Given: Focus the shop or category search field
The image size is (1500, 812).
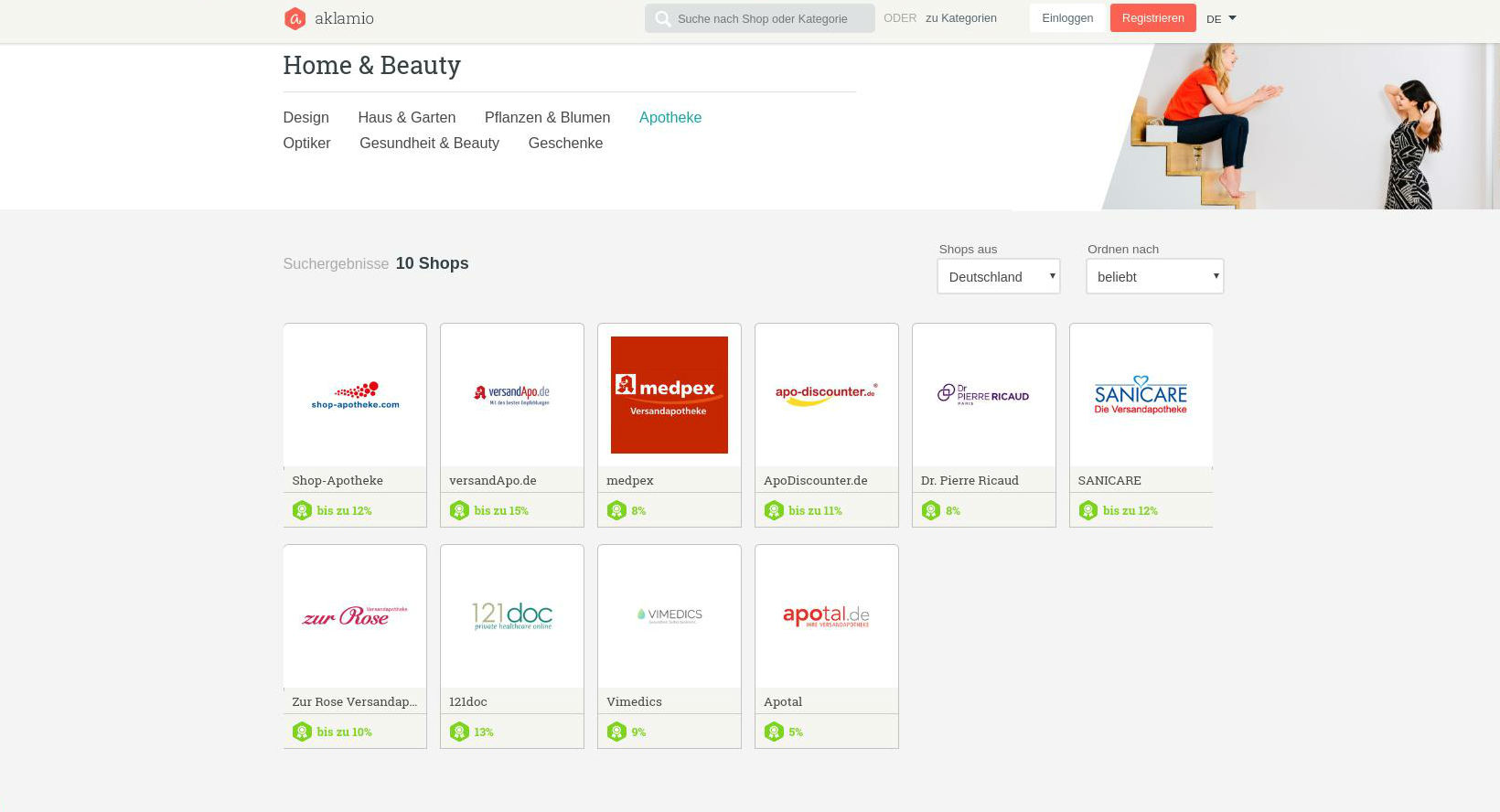Looking at the screenshot, I should [770, 18].
